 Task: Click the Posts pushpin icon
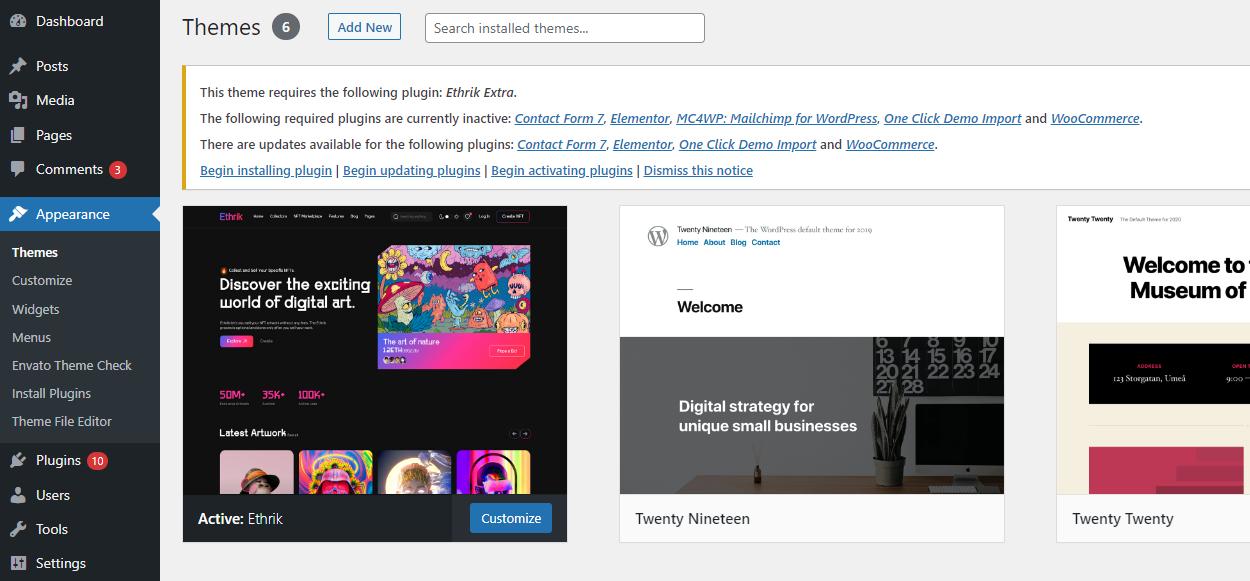[x=18, y=66]
